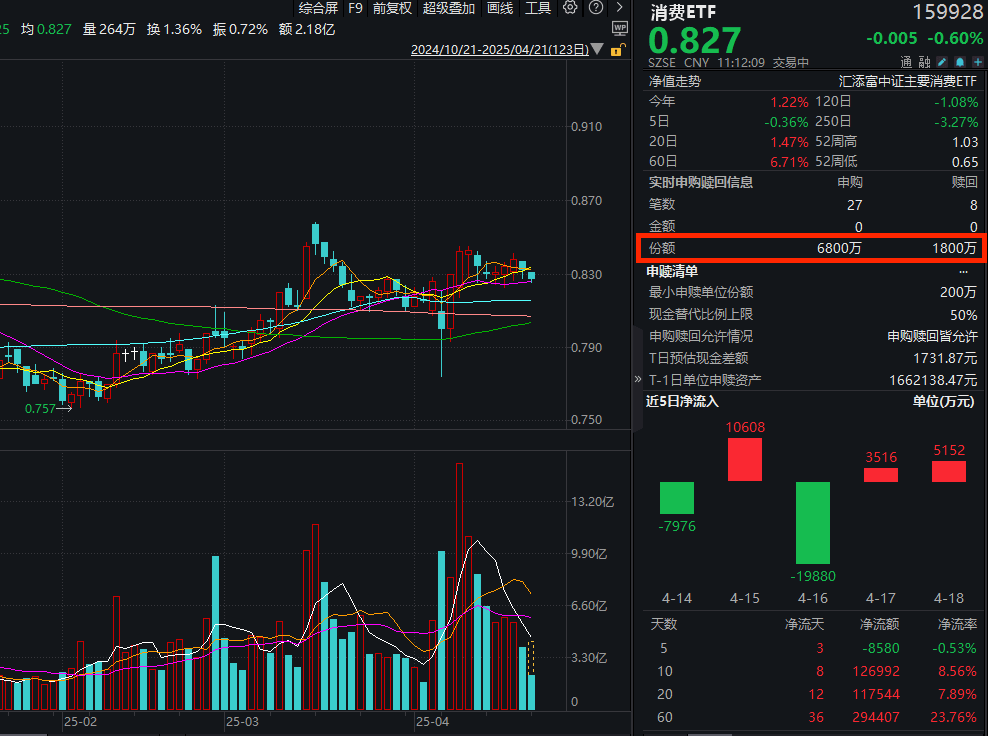Viewport: 988px width, 736px height.
Task: Click the highlighted 份额 row showing 6800万
Action: [x=811, y=248]
